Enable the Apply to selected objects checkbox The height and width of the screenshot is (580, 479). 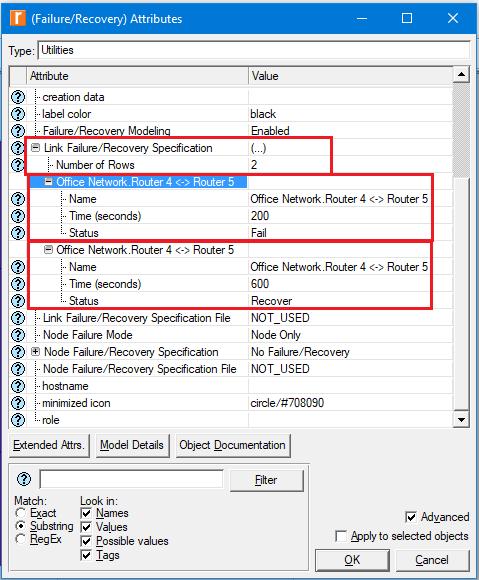click(x=341, y=536)
